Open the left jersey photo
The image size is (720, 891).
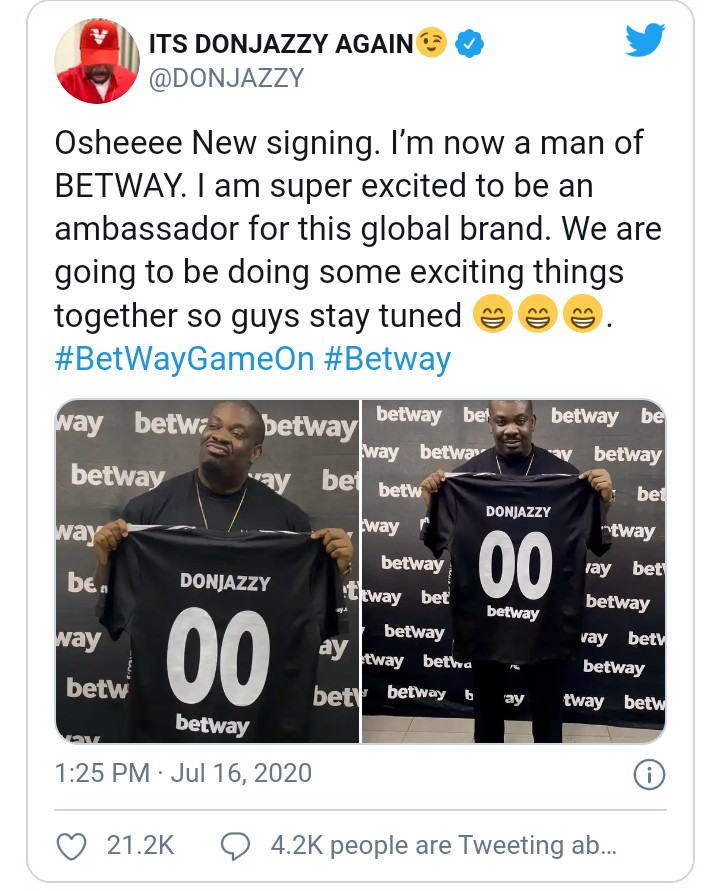[207, 571]
